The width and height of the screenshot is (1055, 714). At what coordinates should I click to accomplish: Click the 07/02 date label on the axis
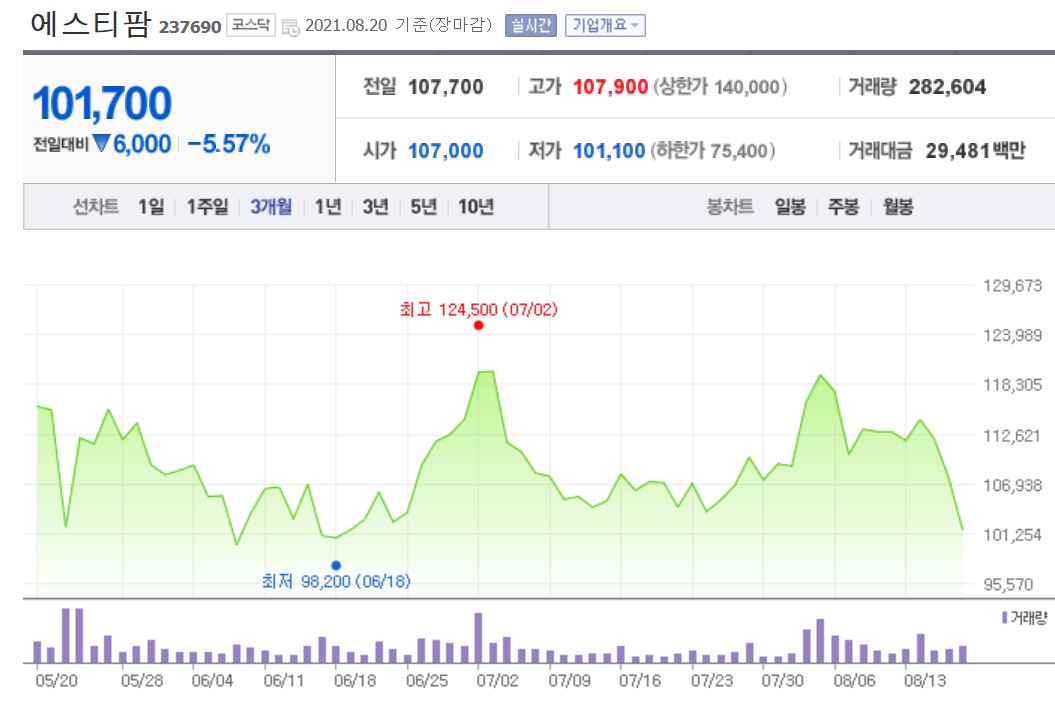[497, 680]
